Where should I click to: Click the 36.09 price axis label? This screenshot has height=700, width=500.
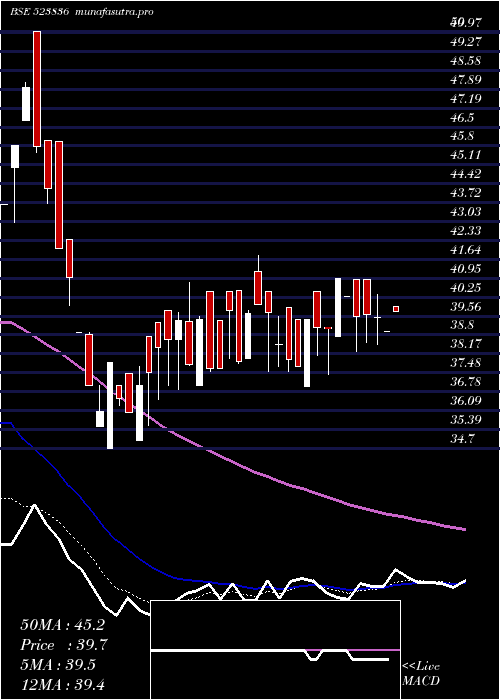coord(467,401)
